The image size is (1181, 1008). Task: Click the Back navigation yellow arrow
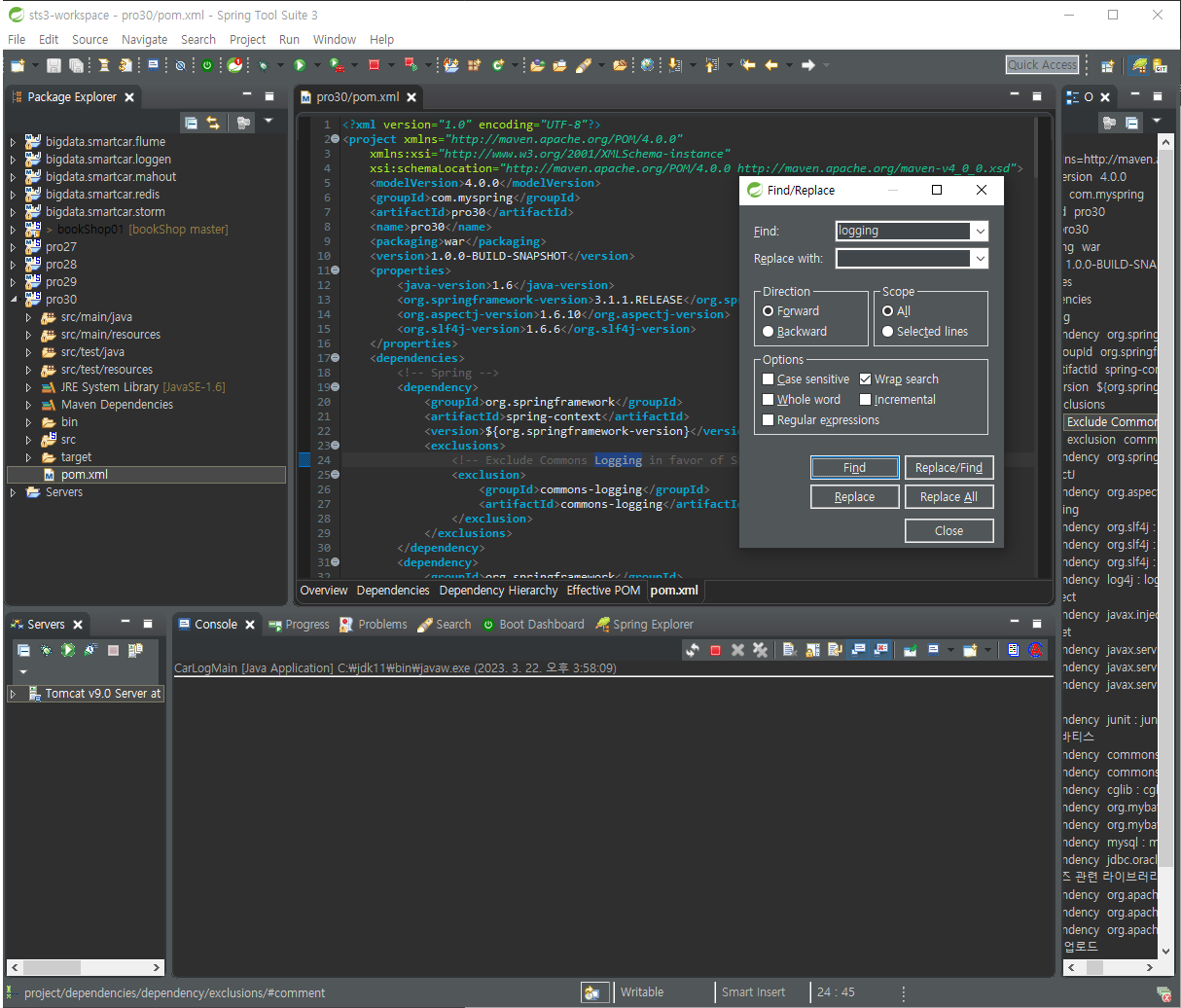pyautogui.click(x=771, y=65)
